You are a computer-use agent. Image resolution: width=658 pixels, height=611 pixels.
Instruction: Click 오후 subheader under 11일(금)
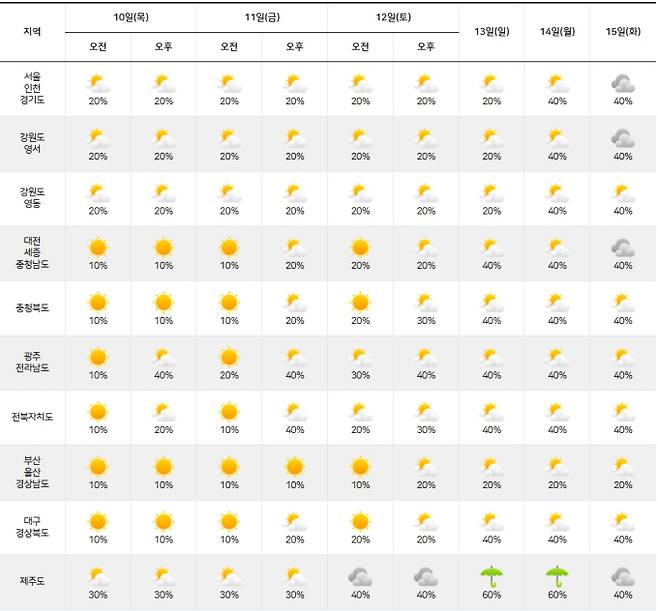[x=295, y=47]
